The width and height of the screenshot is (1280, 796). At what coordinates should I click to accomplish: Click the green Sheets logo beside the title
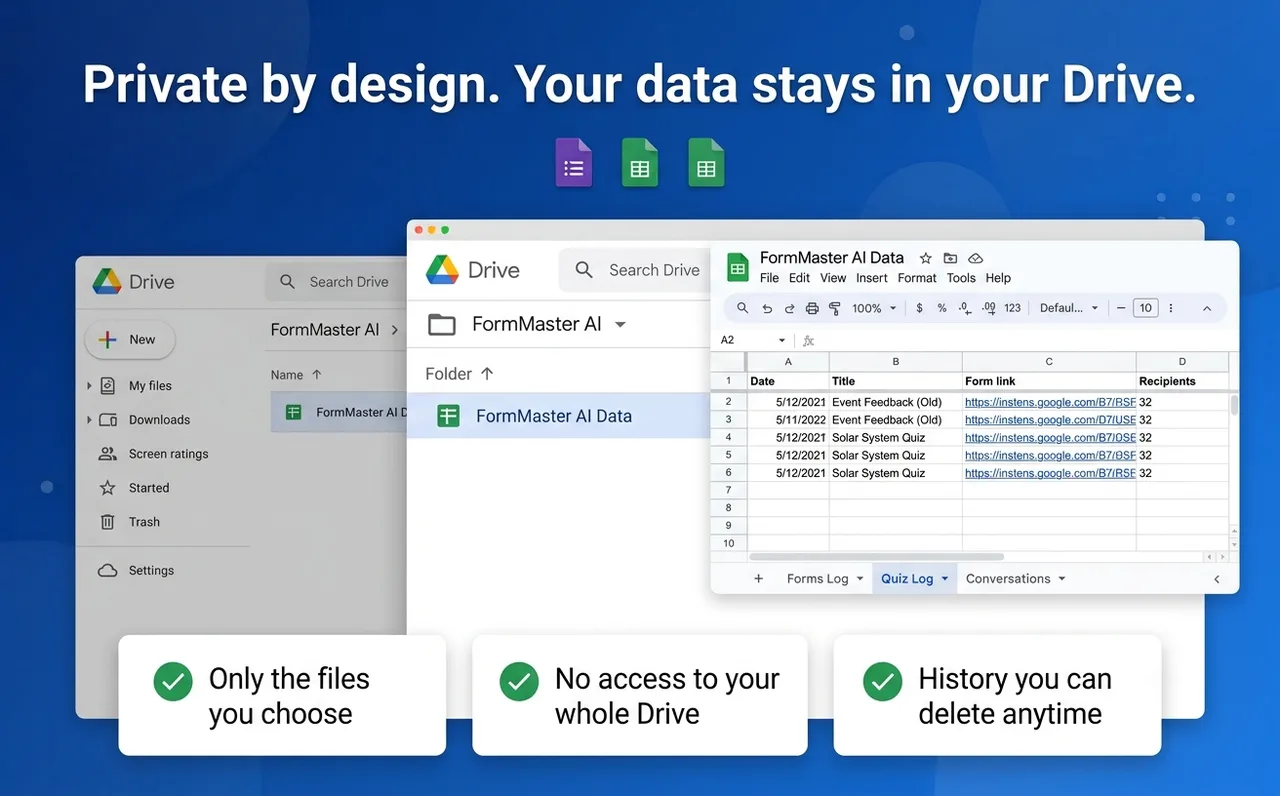point(738,268)
